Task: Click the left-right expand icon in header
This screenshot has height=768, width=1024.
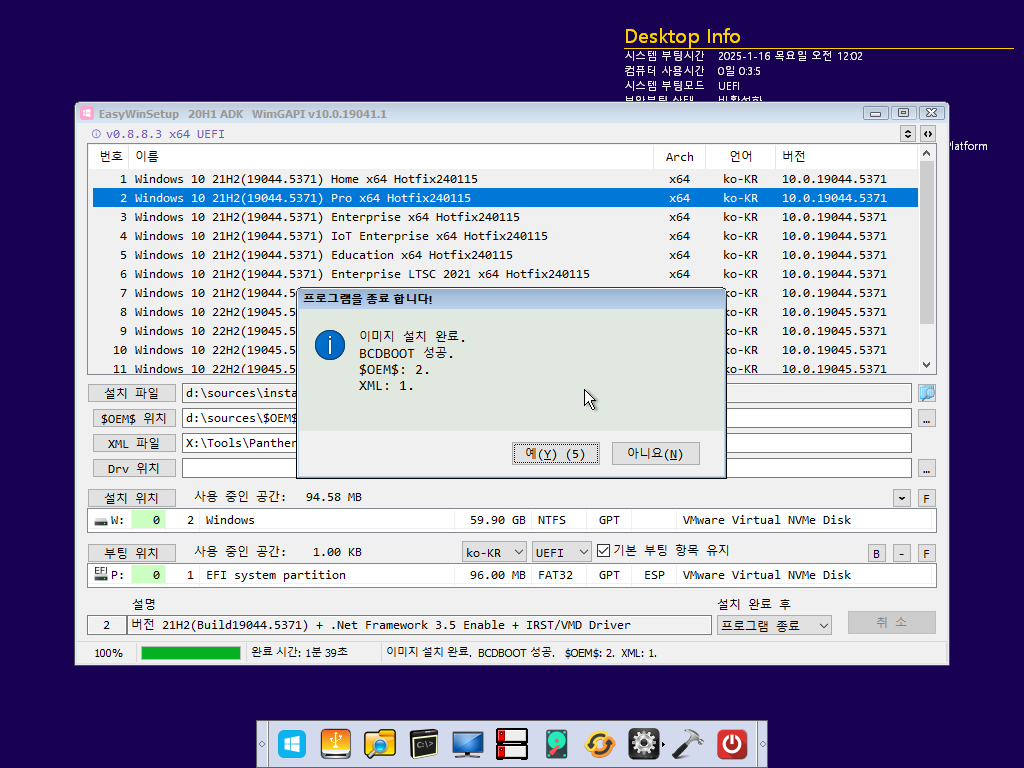Action: (927, 134)
